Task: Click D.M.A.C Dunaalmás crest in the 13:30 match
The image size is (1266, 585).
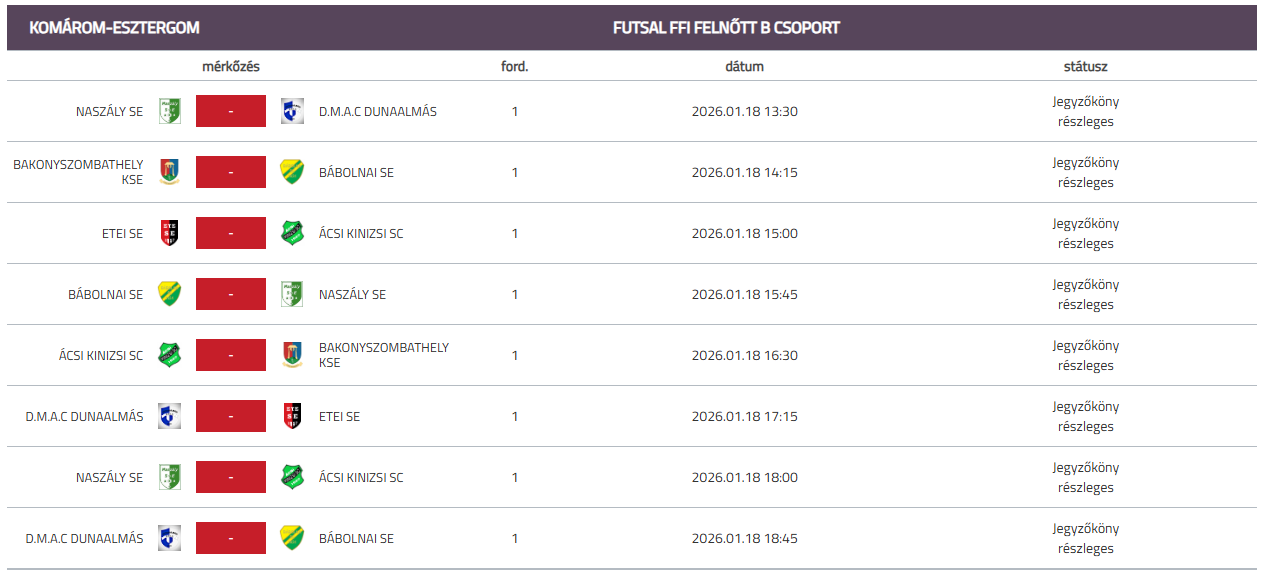Action: tap(292, 111)
